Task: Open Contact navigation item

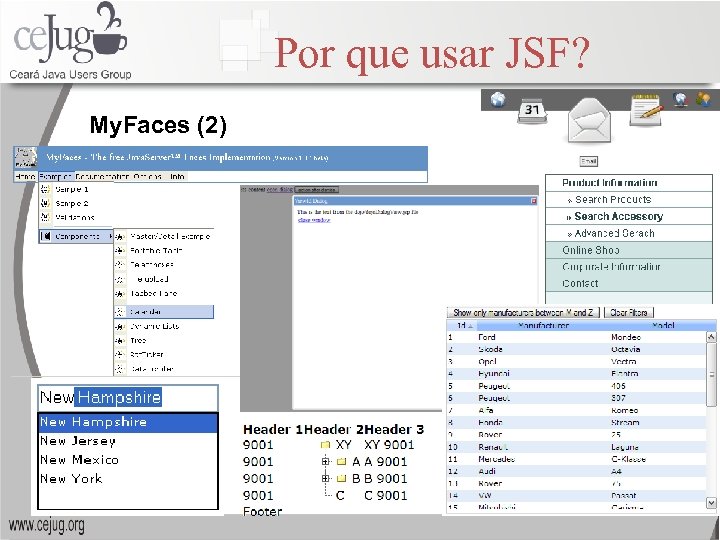Action: (629, 283)
